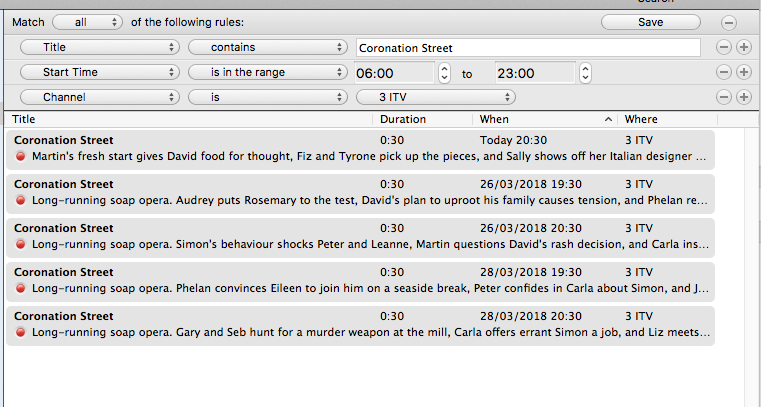Click the results list vertical scrollbar
This screenshot has width=761, height=407.
[x=750, y=267]
